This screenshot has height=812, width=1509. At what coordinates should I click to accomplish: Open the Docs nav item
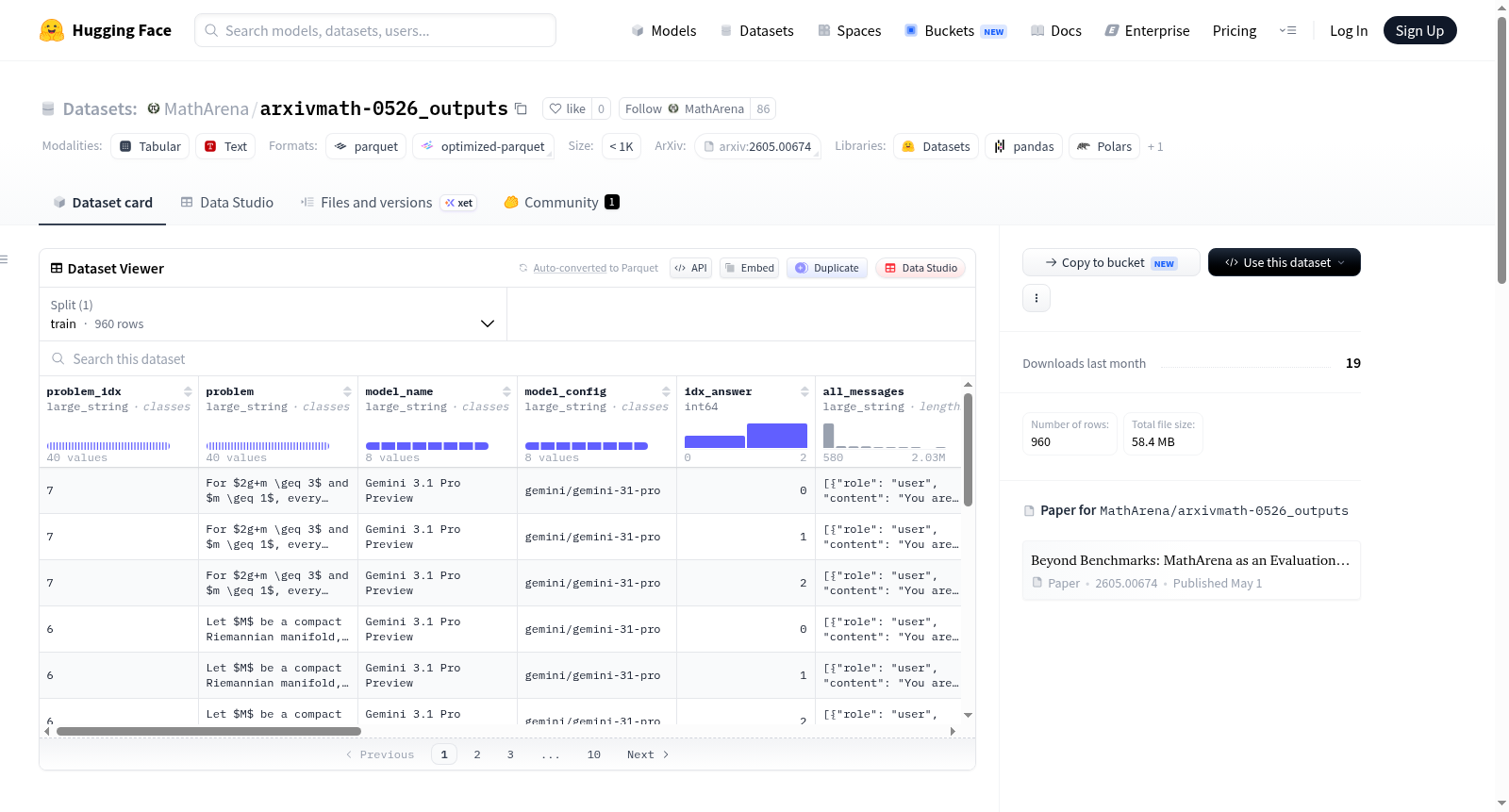click(1055, 30)
